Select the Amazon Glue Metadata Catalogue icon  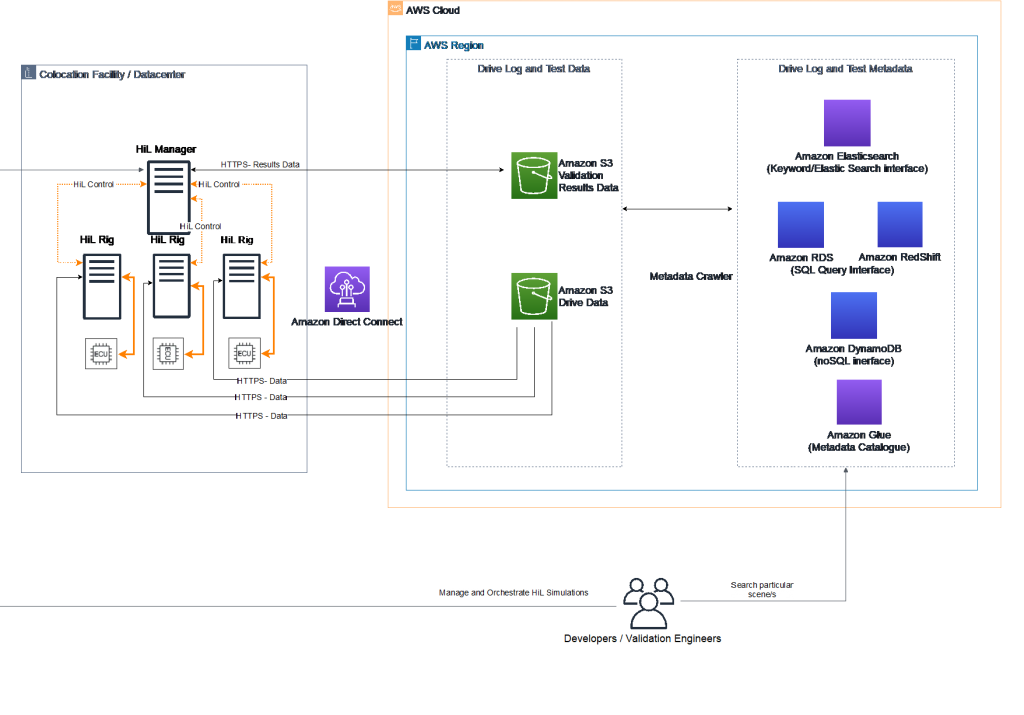857,403
